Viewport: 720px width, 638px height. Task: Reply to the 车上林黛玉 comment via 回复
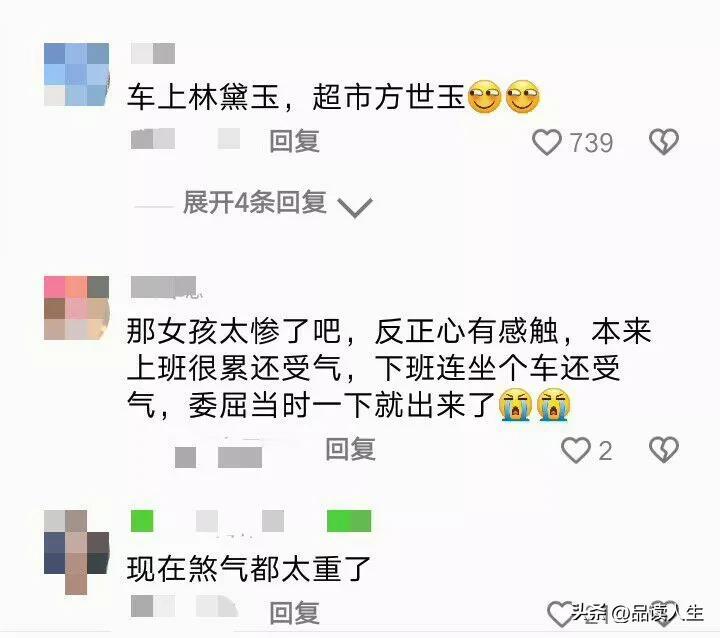pos(294,141)
